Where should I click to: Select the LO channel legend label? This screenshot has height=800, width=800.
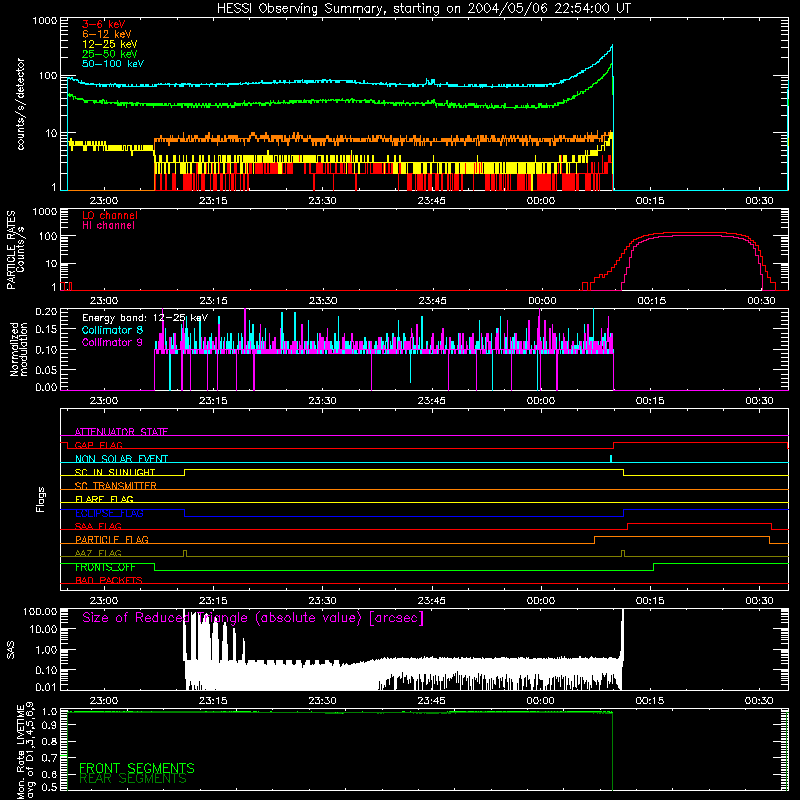[x=110, y=215]
